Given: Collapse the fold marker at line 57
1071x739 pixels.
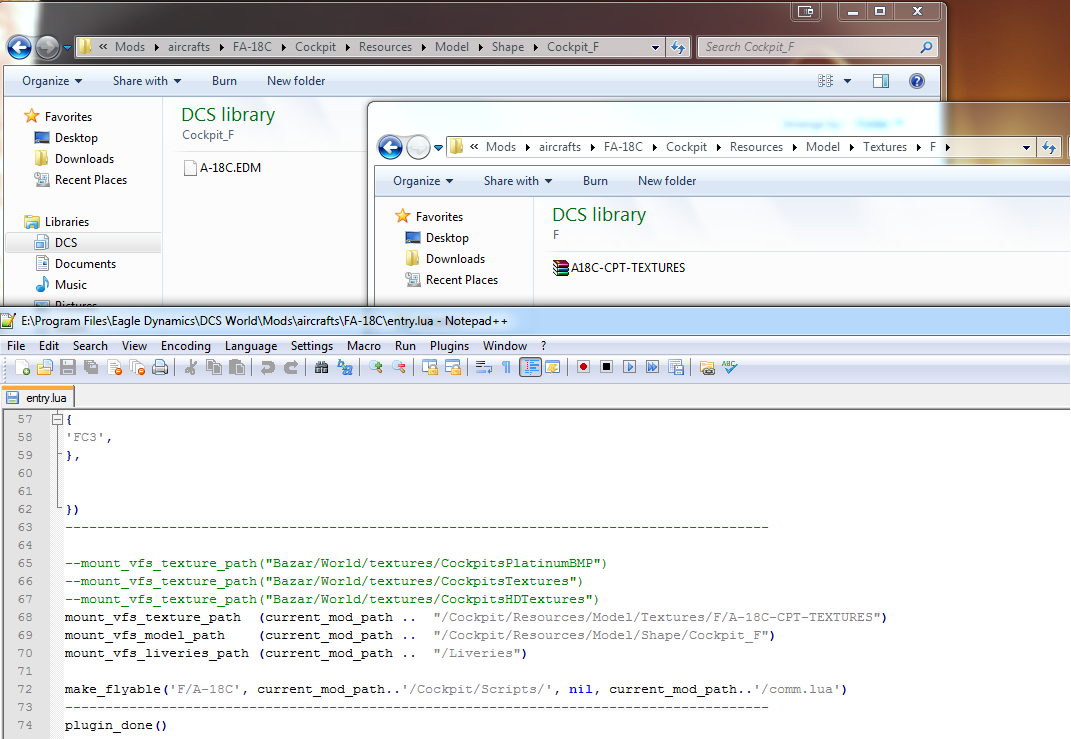Looking at the screenshot, I should [58, 419].
